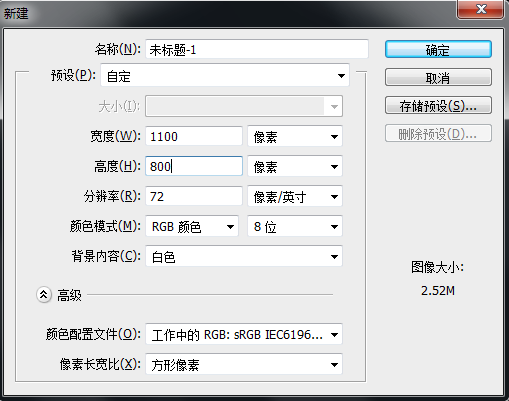
Task: Click the 宽度 width field showing 1100
Action: [x=194, y=136]
